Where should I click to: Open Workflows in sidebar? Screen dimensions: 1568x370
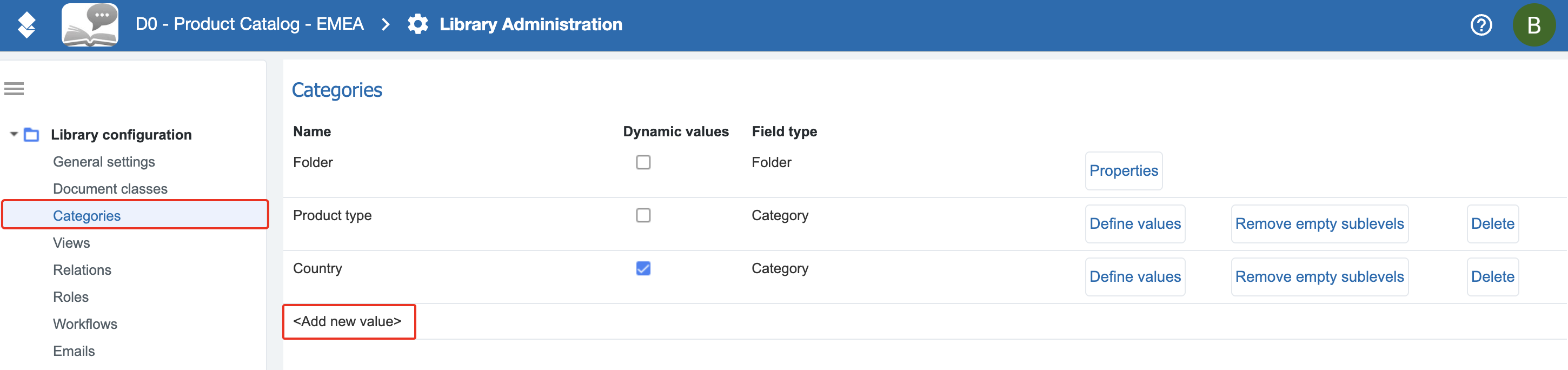click(85, 323)
